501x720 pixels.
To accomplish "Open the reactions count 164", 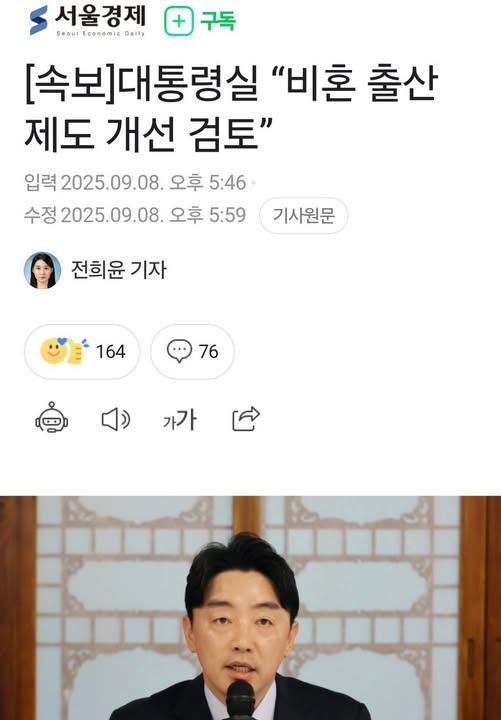I will click(x=110, y=352).
